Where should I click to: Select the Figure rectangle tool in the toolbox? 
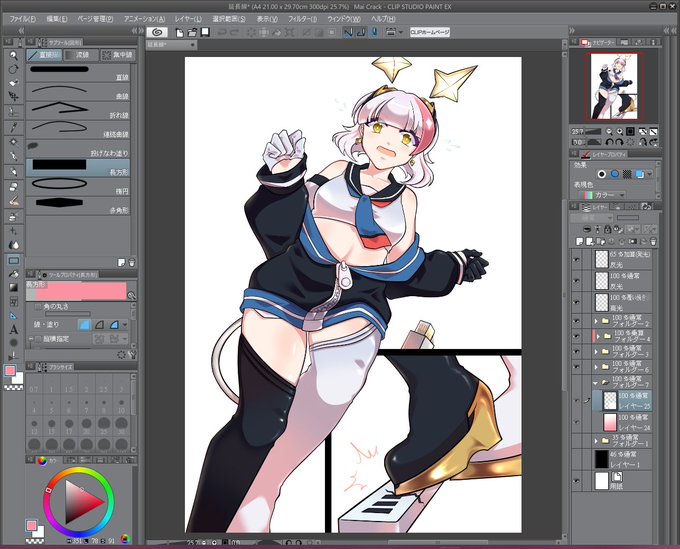[13, 261]
